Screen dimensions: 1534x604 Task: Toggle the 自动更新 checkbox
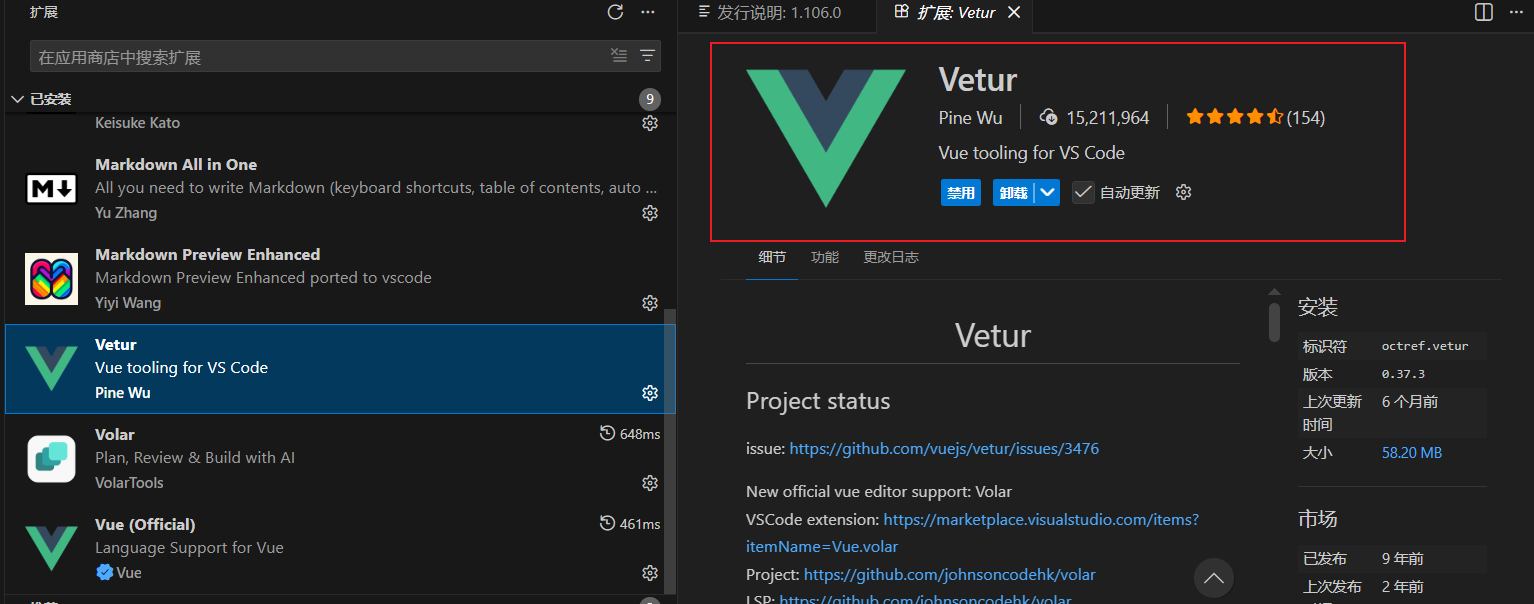pos(1083,192)
